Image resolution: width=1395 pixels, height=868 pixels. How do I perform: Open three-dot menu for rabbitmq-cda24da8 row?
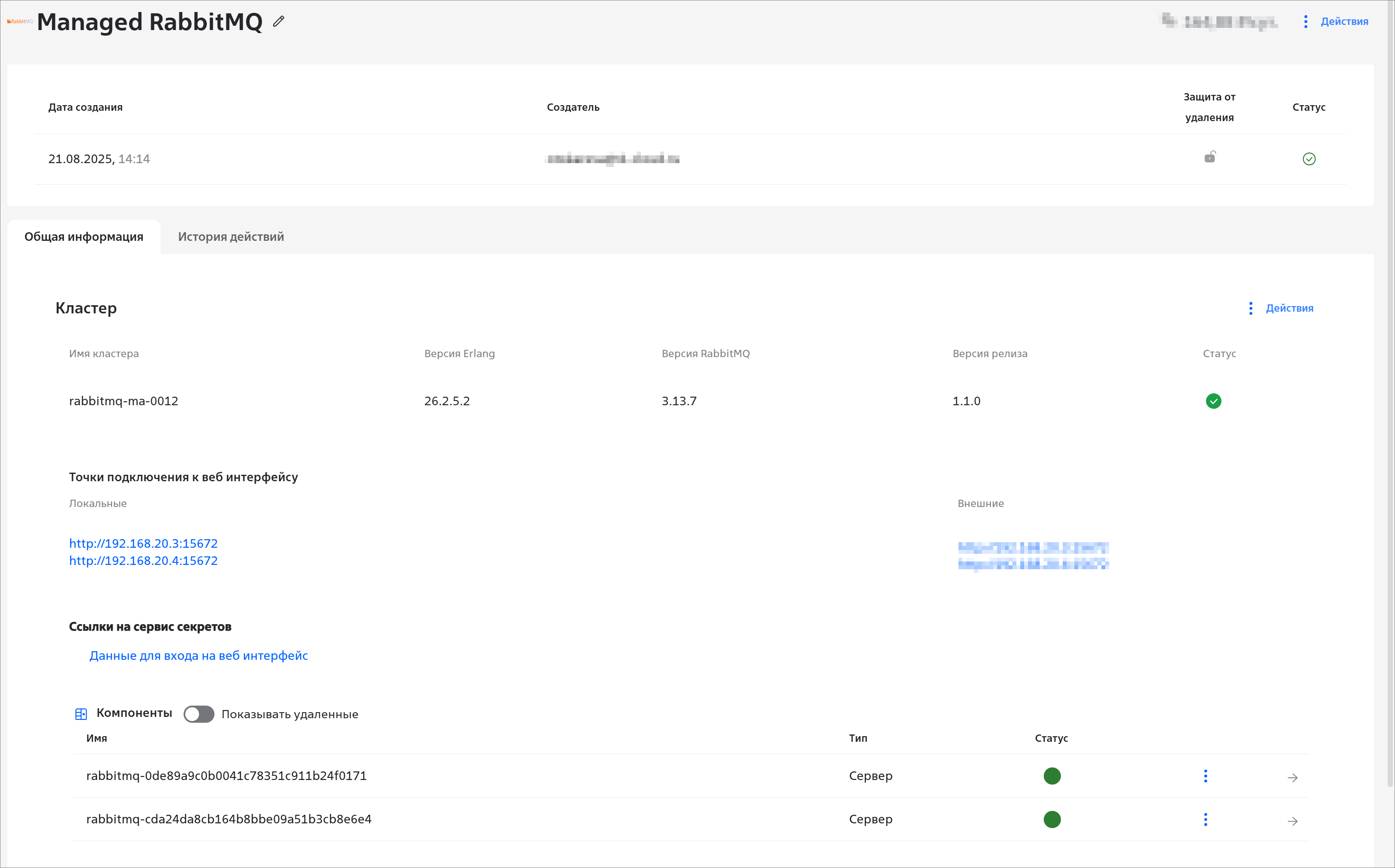click(1205, 819)
